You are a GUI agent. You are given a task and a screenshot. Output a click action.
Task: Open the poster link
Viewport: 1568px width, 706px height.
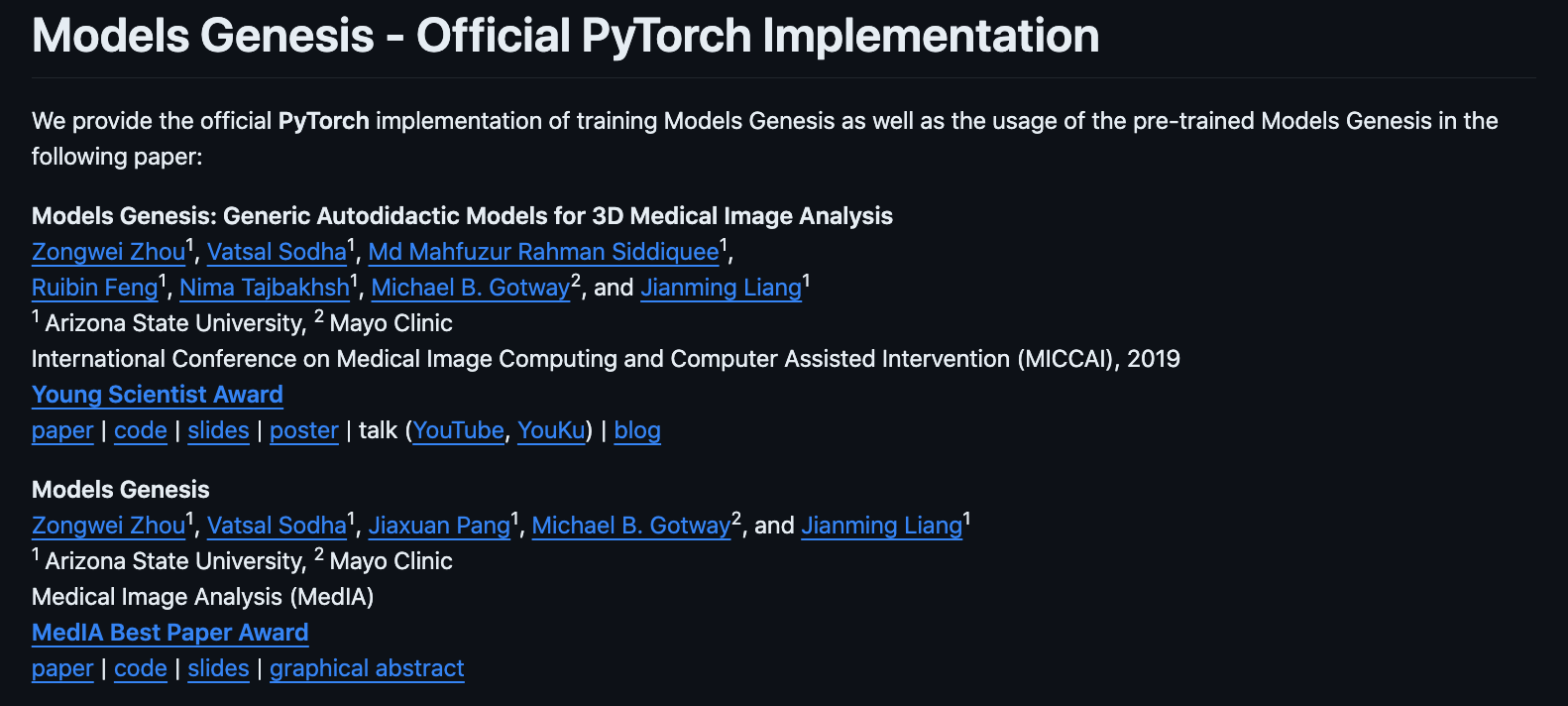(304, 430)
